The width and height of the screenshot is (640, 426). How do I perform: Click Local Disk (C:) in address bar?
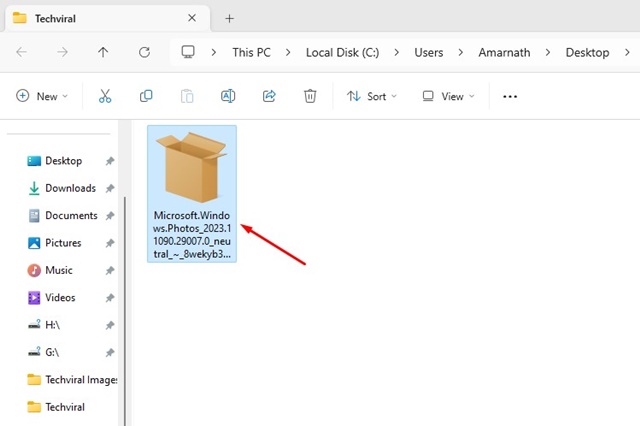pos(348,52)
